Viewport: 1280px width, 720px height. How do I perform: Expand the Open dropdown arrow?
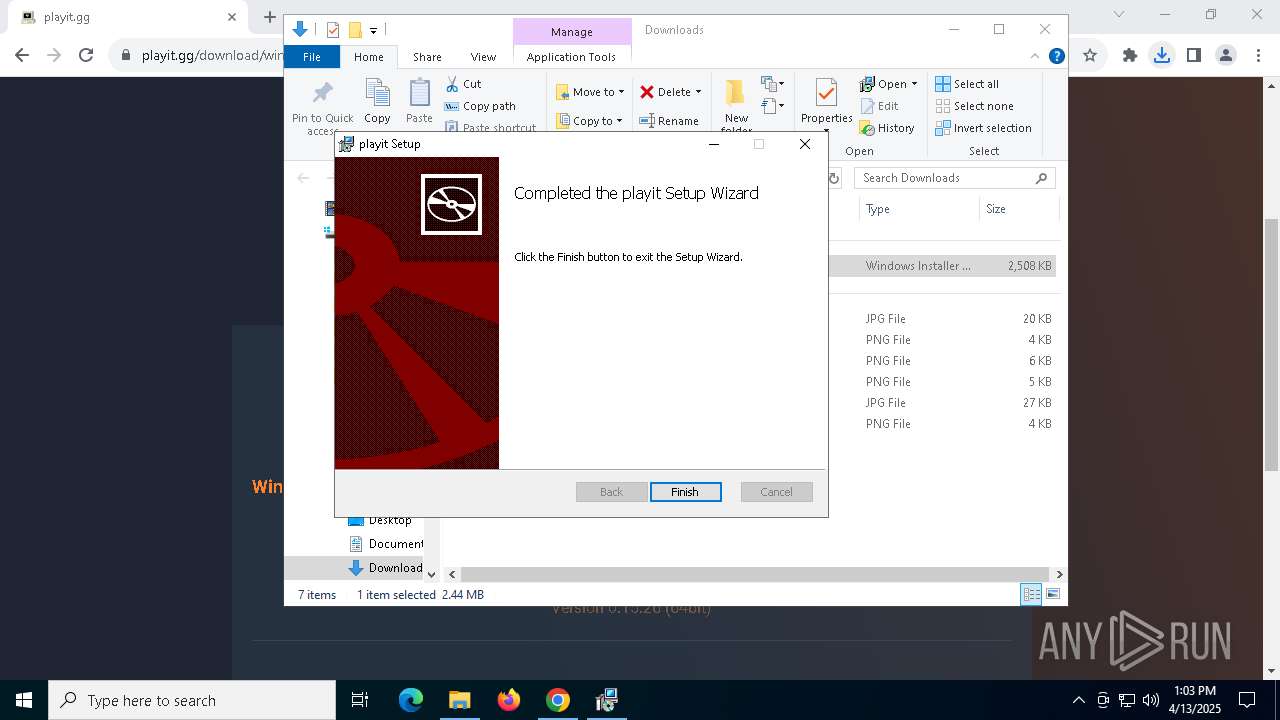tap(914, 84)
